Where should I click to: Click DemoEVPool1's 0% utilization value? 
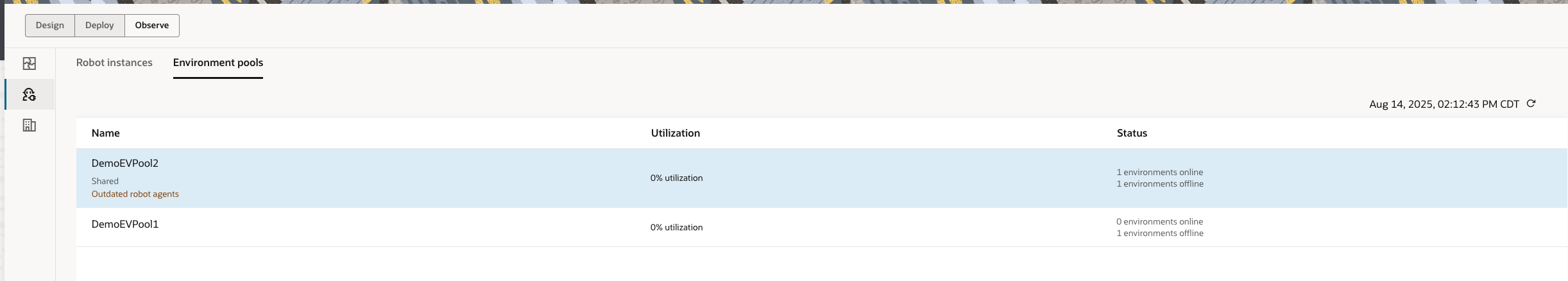[x=676, y=228]
